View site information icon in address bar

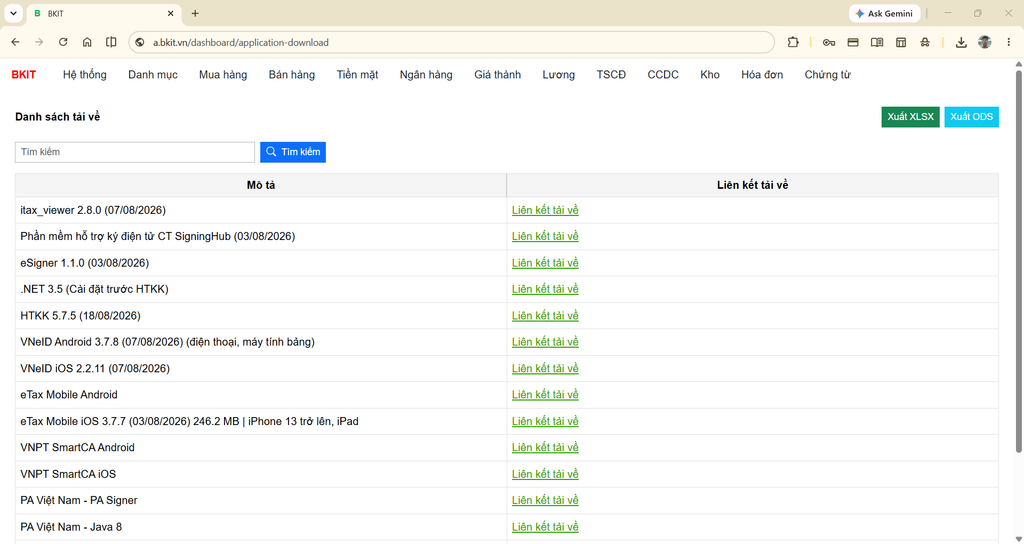click(x=139, y=42)
